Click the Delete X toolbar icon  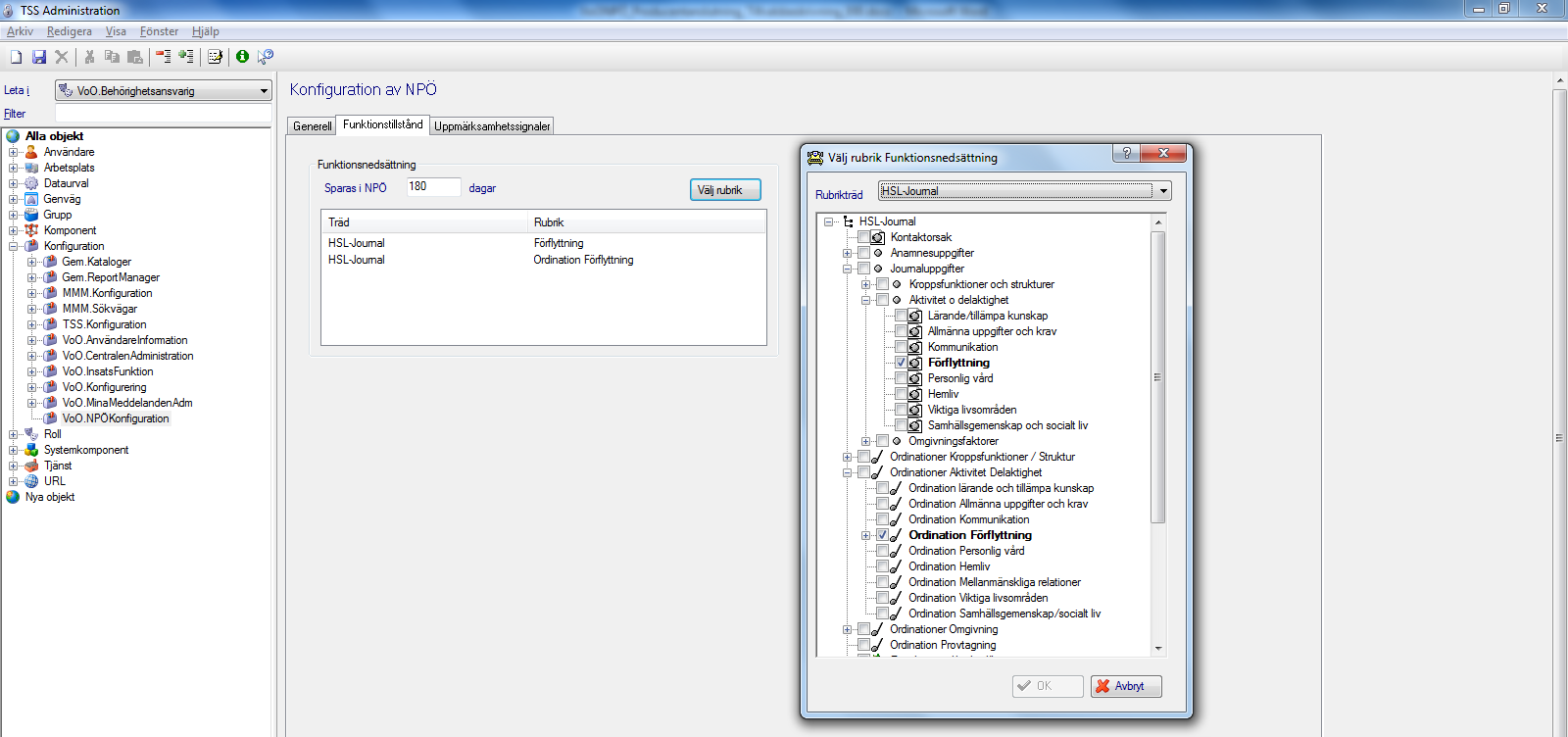(x=62, y=57)
